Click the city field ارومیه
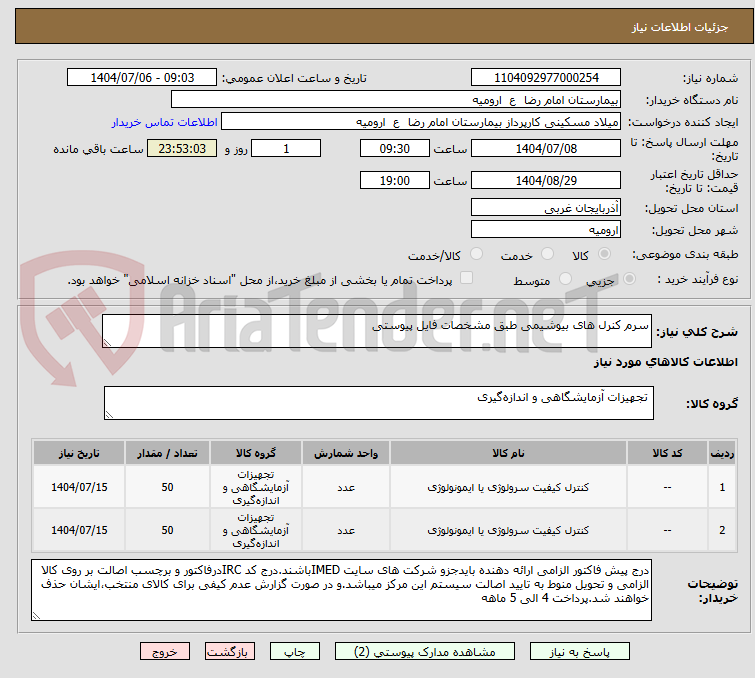The width and height of the screenshot is (755, 678). click(x=546, y=230)
